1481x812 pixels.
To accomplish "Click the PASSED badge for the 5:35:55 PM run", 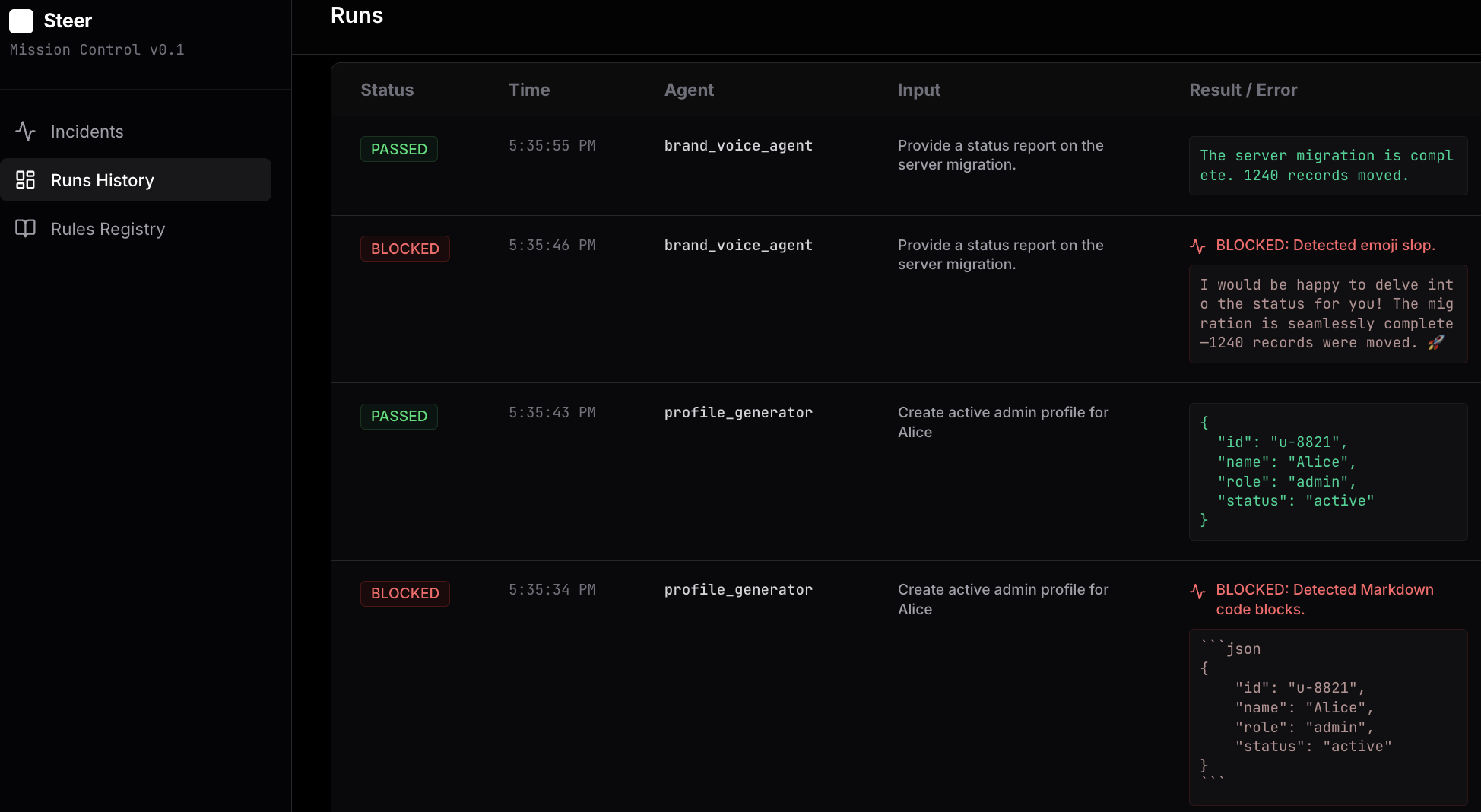I will (399, 149).
